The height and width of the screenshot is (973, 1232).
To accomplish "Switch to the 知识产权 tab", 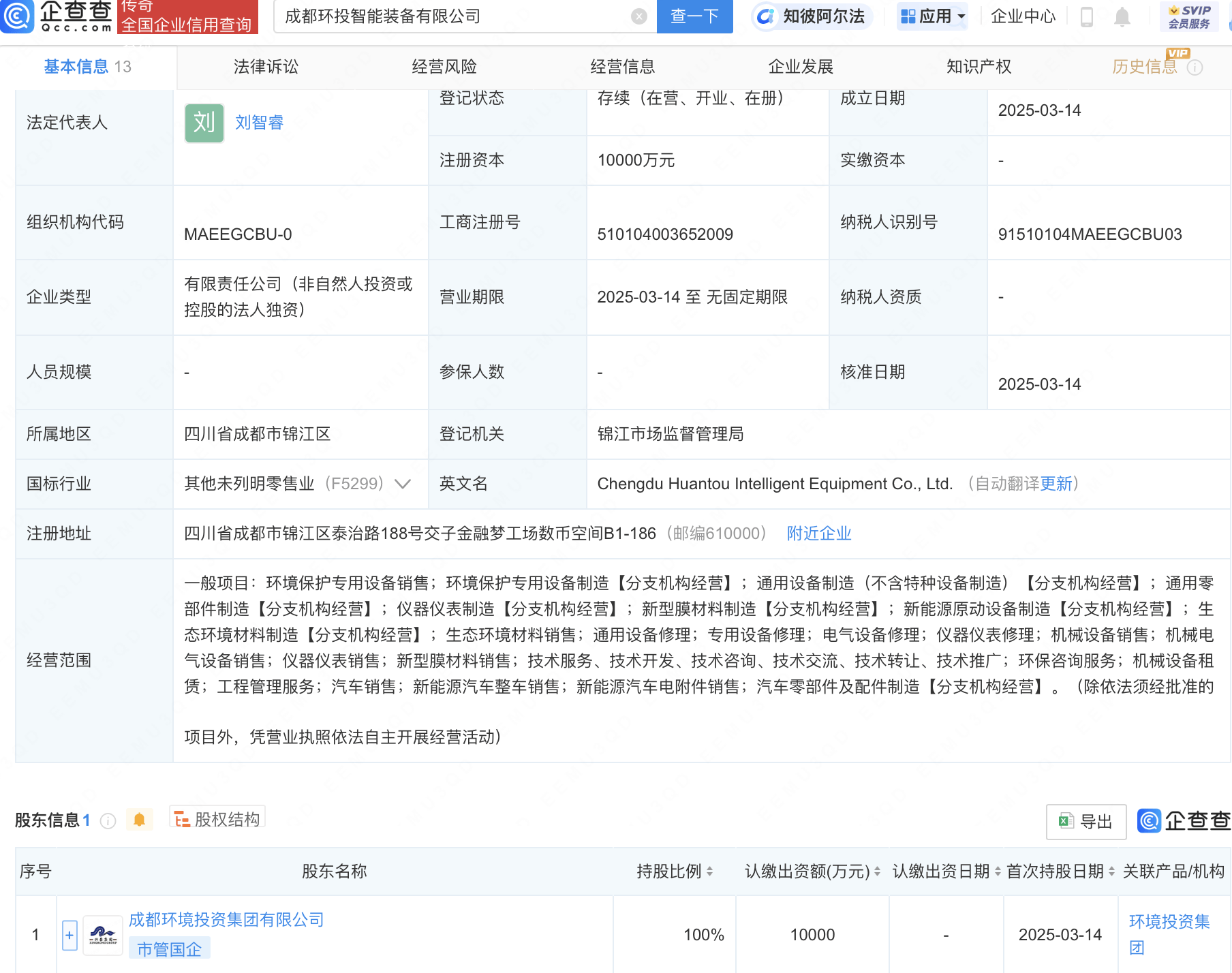I will click(x=979, y=67).
